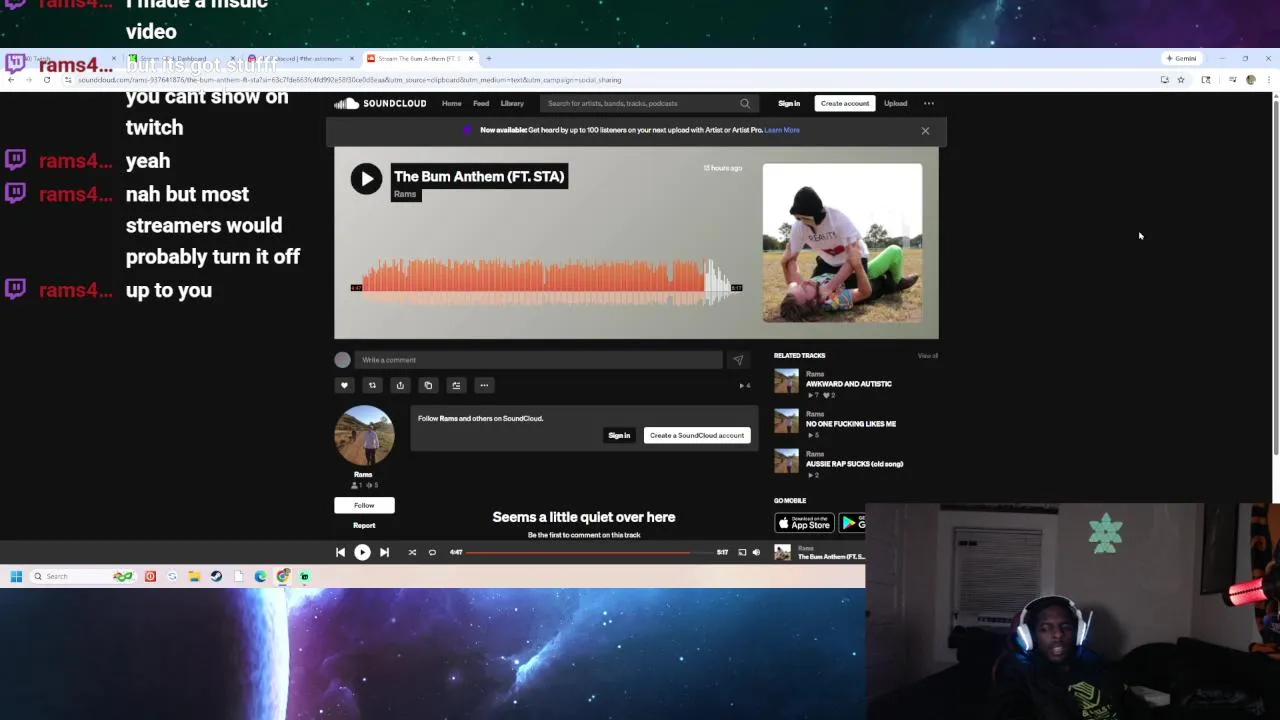Image resolution: width=1280 pixels, height=720 pixels.
Task: Open Chrome three-dot menu
Action: (1267, 80)
